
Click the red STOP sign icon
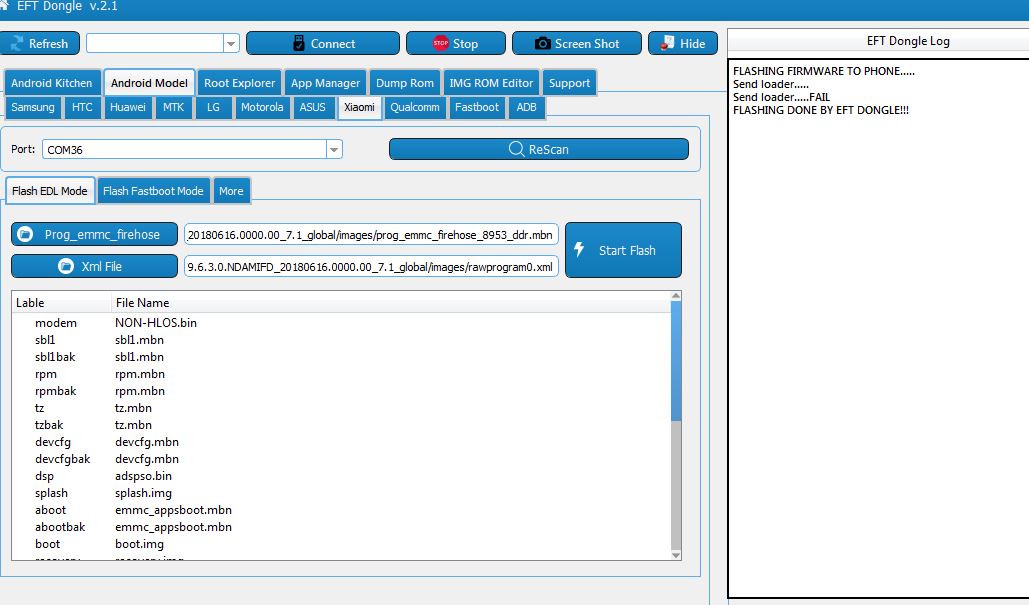pos(440,43)
